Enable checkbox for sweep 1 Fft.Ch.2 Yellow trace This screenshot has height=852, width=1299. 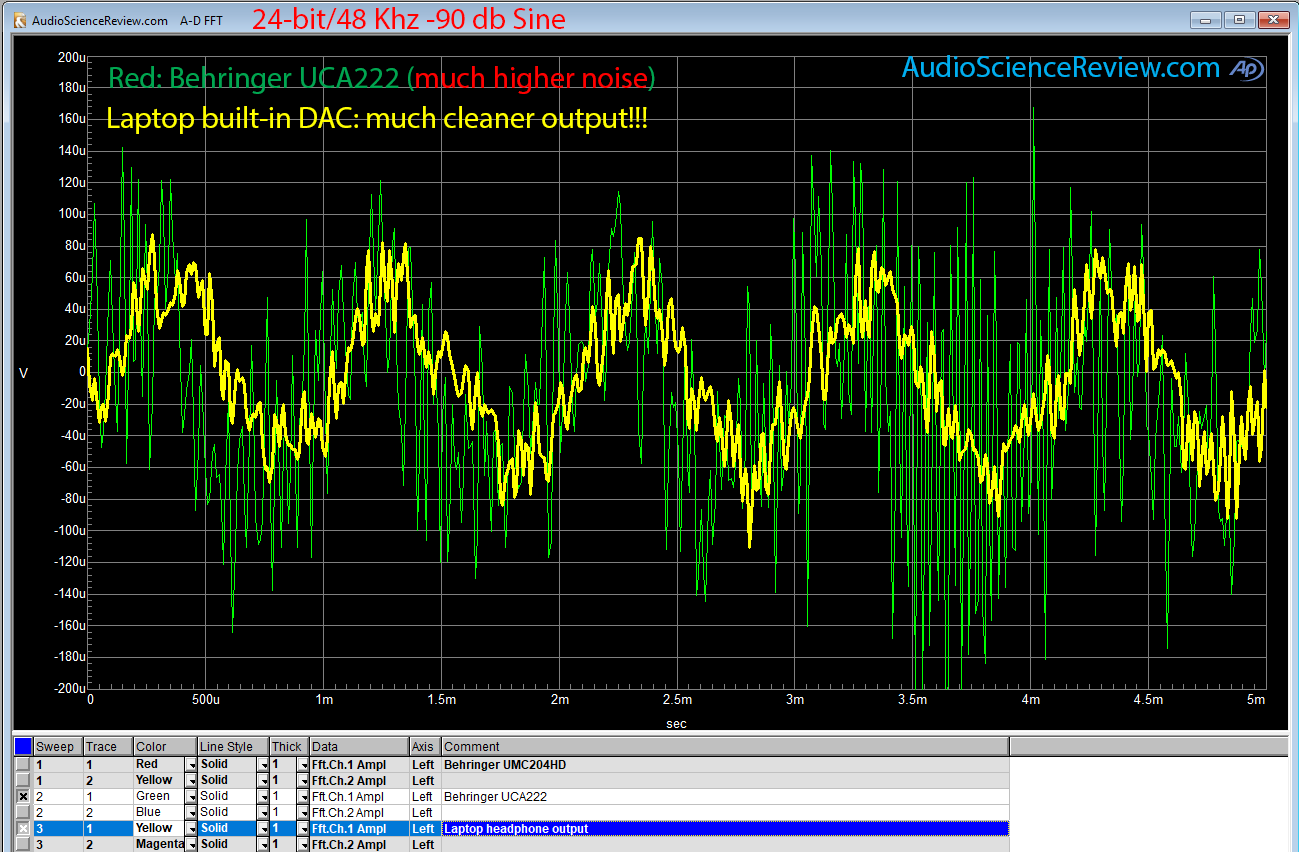pyautogui.click(x=23, y=780)
